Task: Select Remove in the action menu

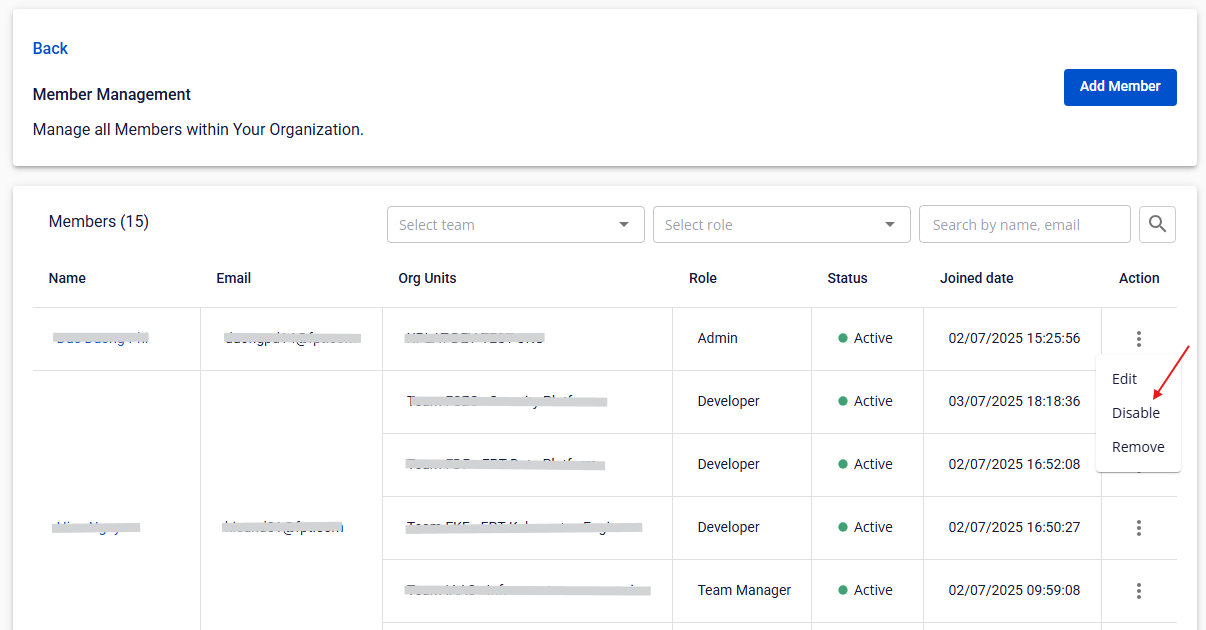Action: tap(1138, 447)
